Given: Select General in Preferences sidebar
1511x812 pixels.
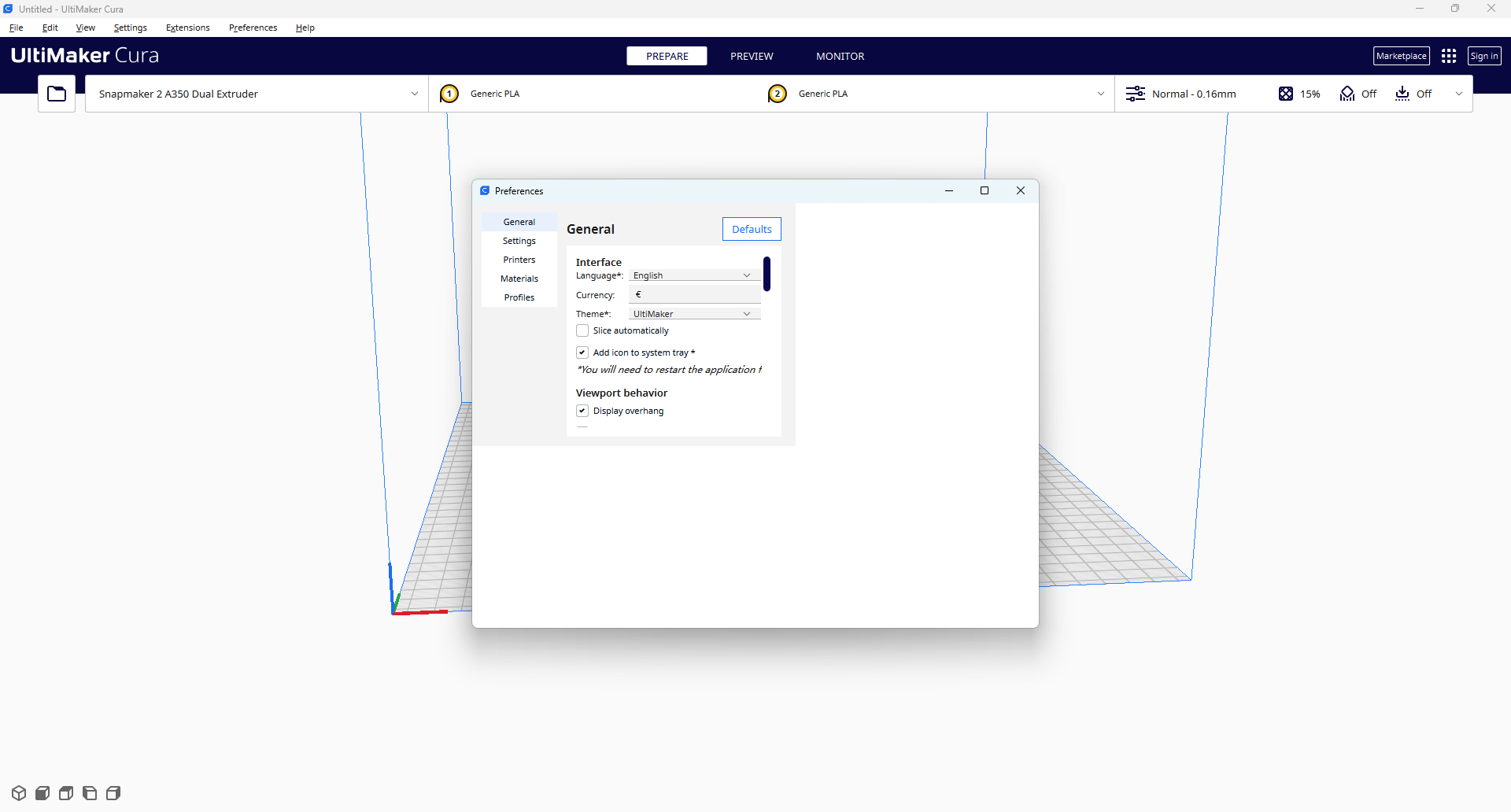Looking at the screenshot, I should pyautogui.click(x=519, y=222).
